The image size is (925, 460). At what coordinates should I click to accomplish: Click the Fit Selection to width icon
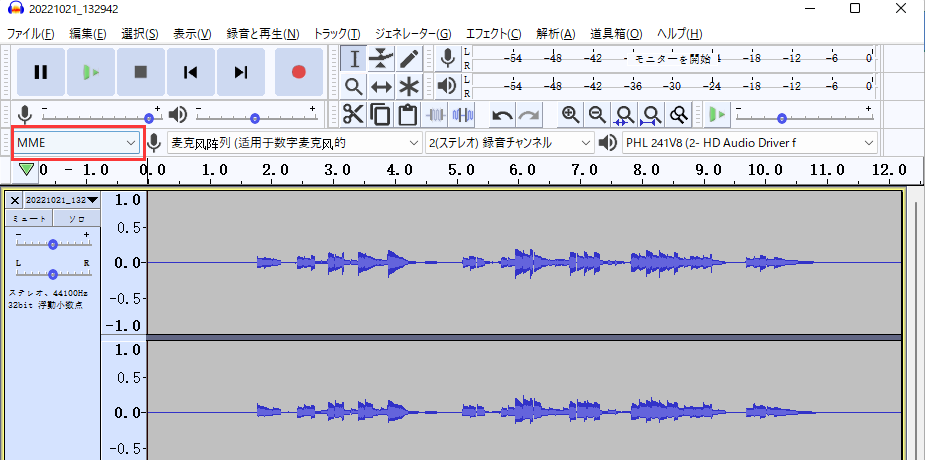tap(624, 114)
